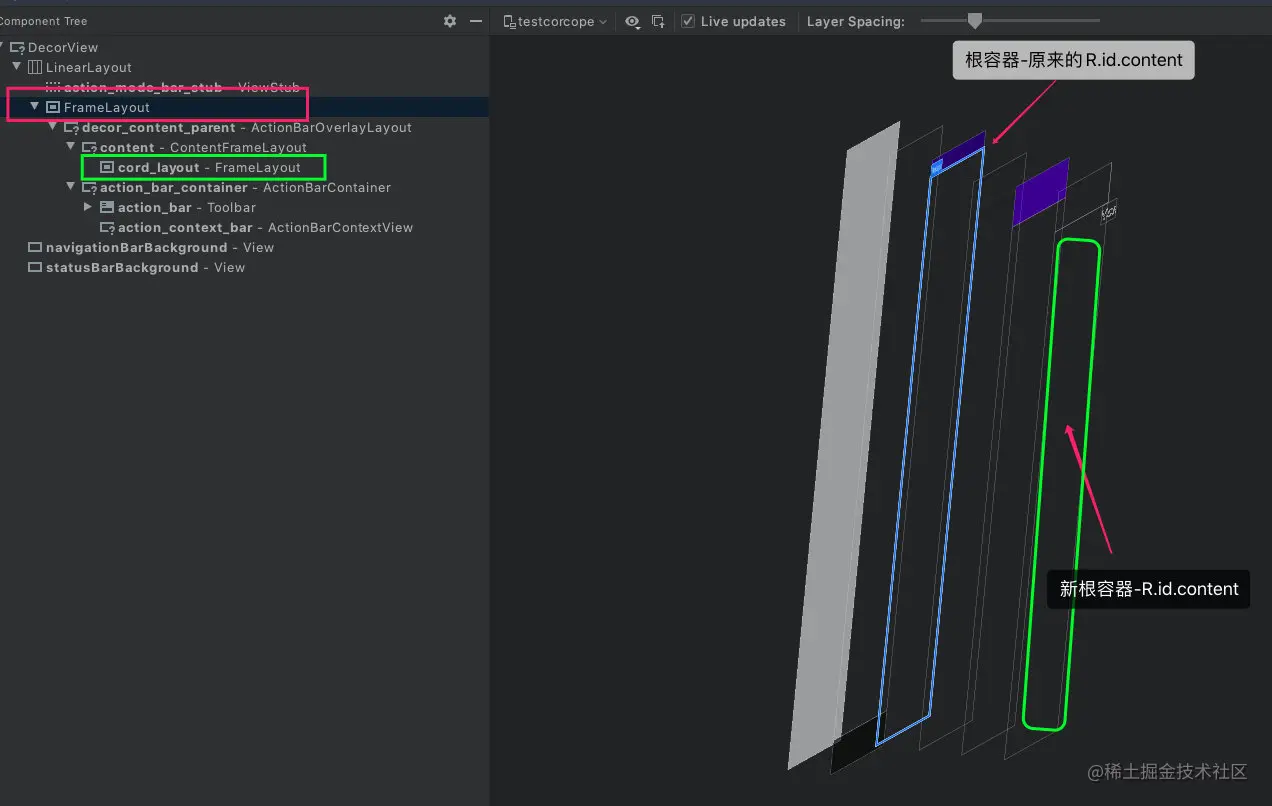This screenshot has width=1272, height=806.
Task: Open the view options eye menu
Action: coord(633,21)
